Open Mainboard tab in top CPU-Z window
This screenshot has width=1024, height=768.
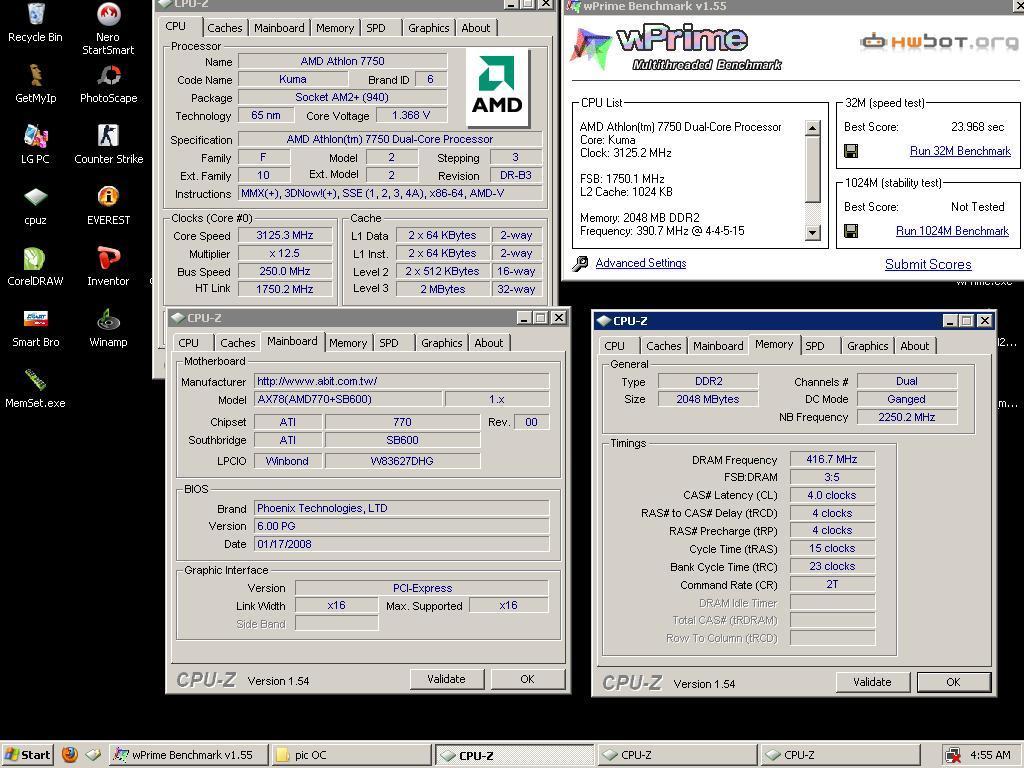pyautogui.click(x=280, y=28)
